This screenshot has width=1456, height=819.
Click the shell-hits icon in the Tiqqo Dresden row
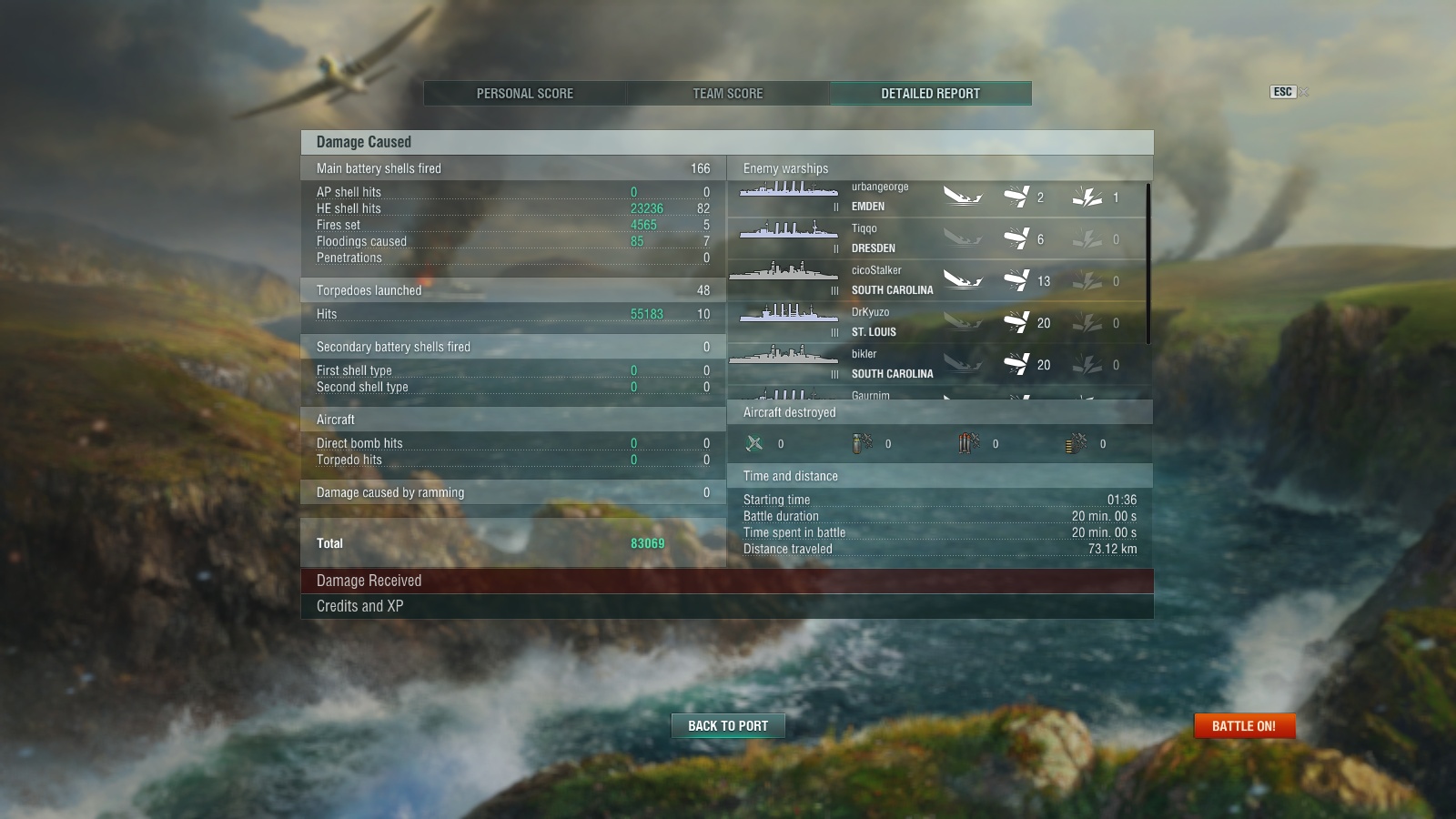[1016, 238]
